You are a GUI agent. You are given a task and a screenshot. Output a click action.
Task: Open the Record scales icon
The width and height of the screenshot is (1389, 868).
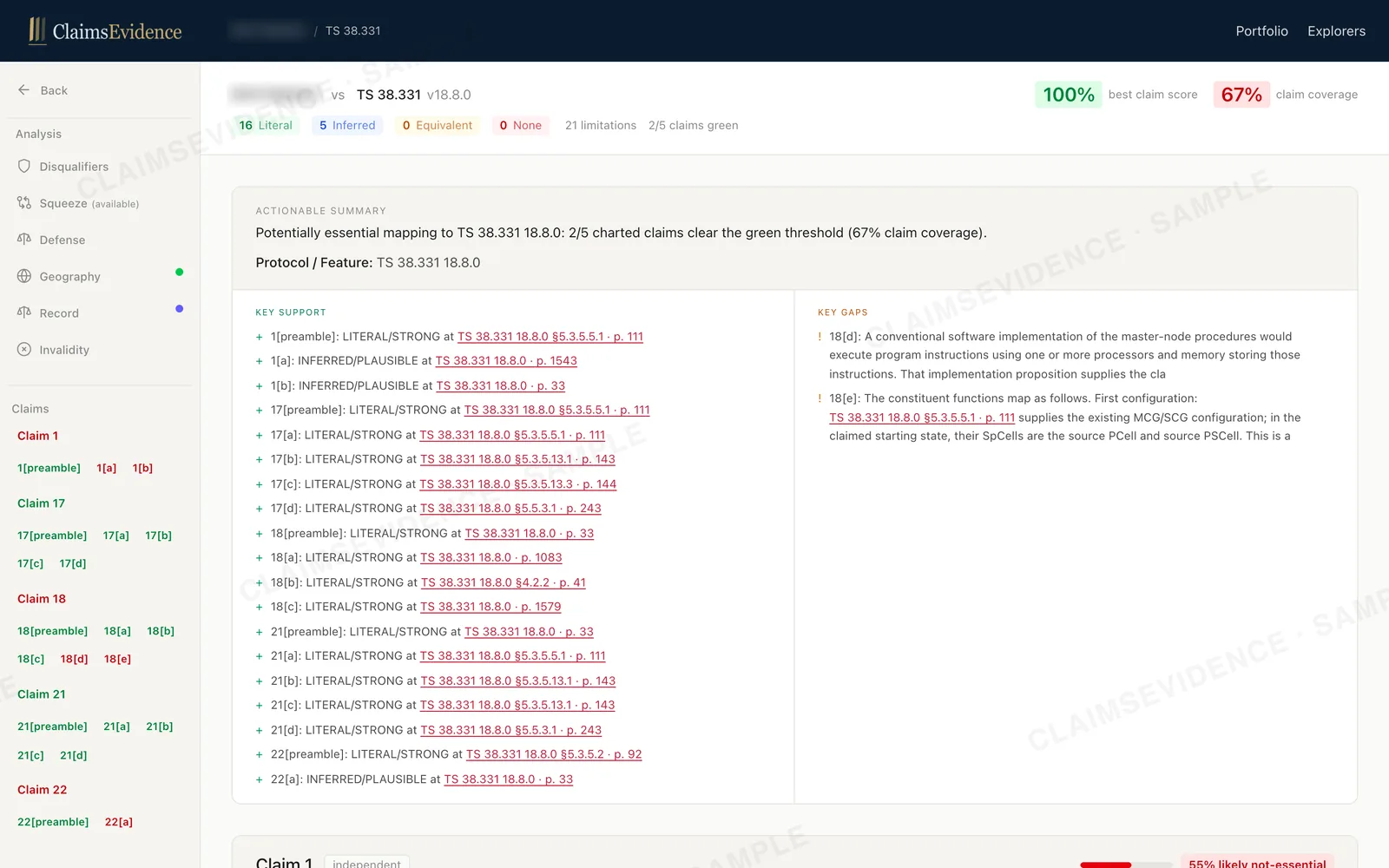[24, 312]
